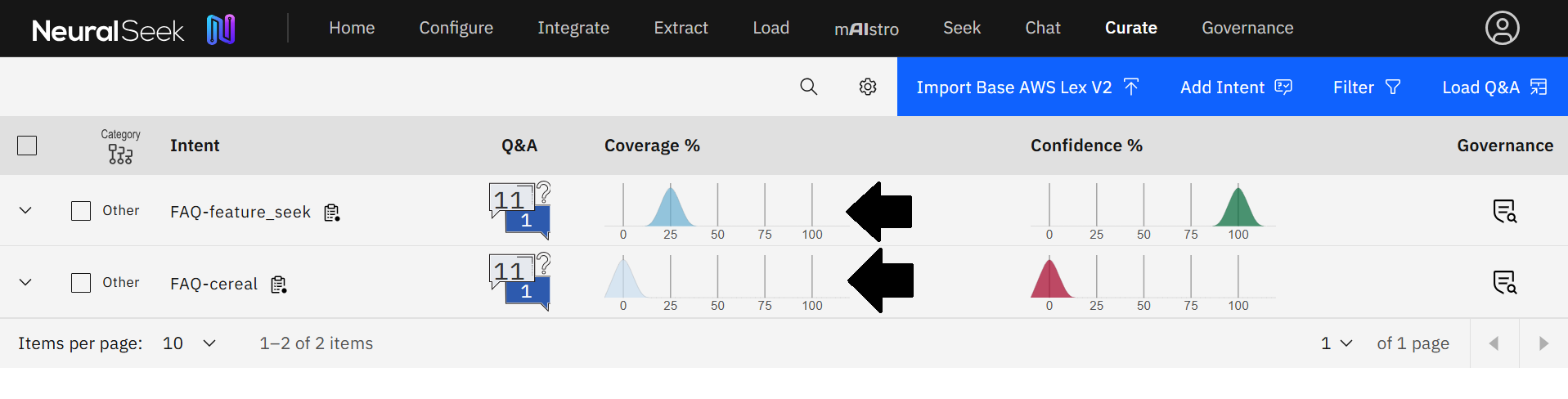The width and height of the screenshot is (1568, 399).
Task: Open governance icon for FAQ-feature_seek row
Action: pyautogui.click(x=1504, y=211)
